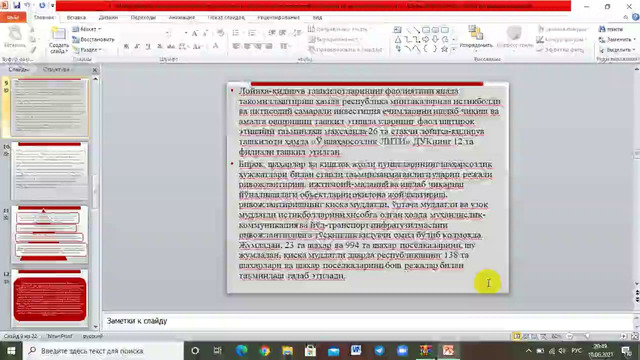Open the Раздел section dropdown
This screenshot has width=640, height=360.
click(88, 49)
